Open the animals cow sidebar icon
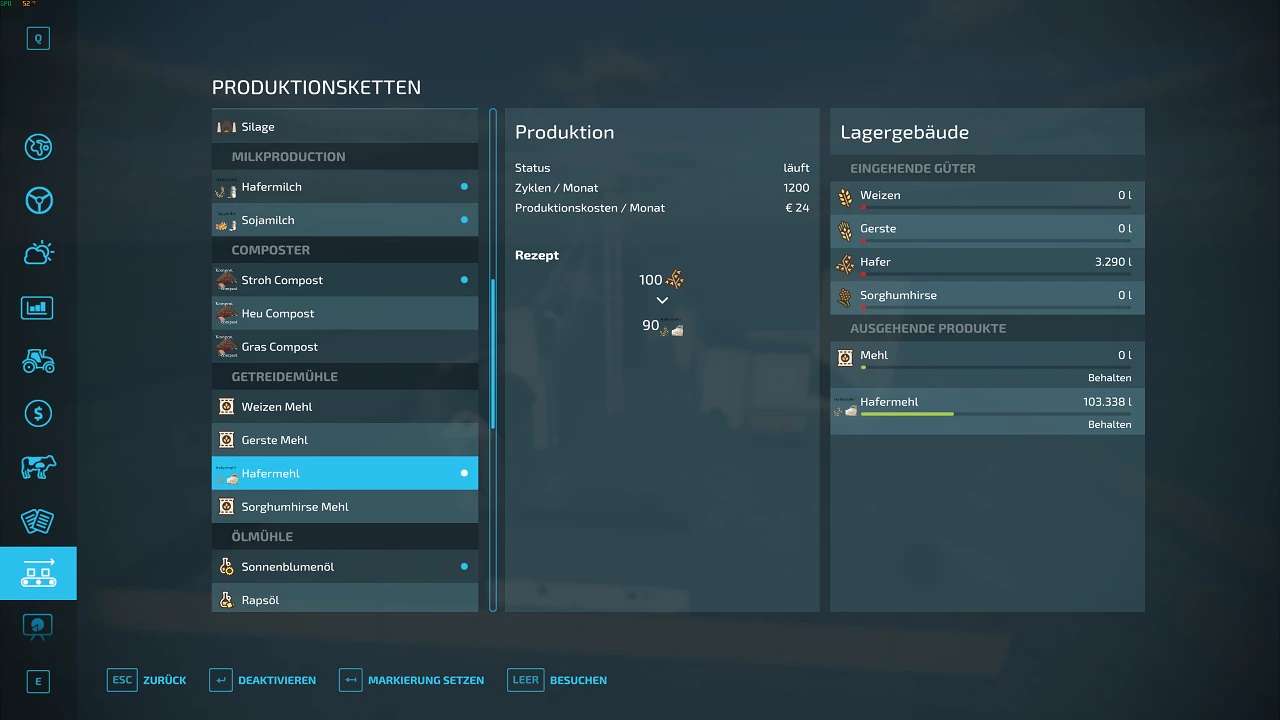1280x720 pixels. tap(38, 467)
